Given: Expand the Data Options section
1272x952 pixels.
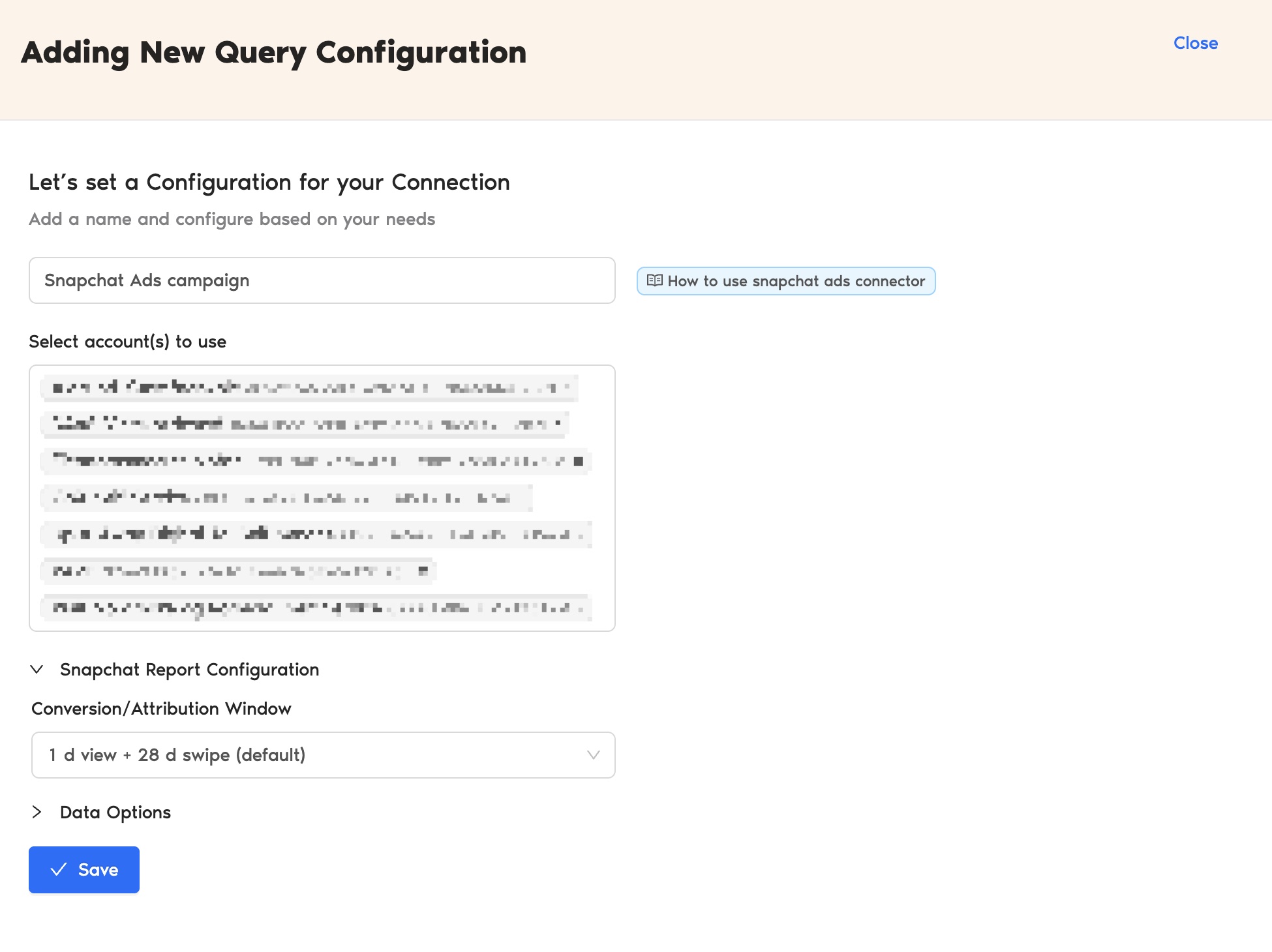Looking at the screenshot, I should point(101,812).
